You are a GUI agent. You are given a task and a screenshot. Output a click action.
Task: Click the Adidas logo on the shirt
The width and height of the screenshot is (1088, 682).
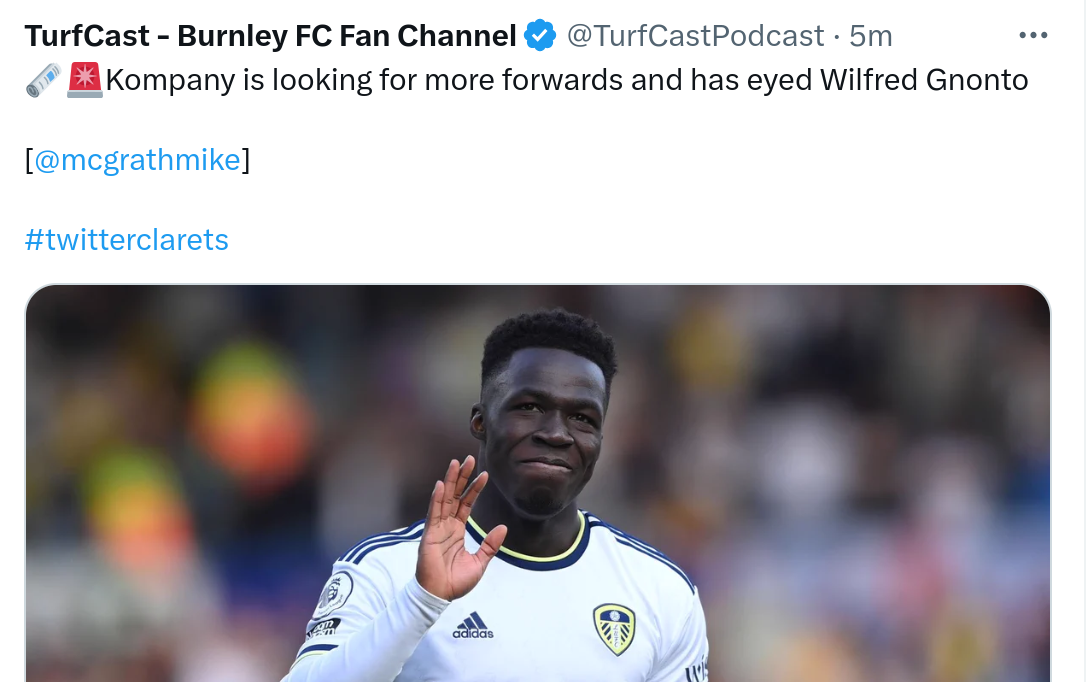473,625
